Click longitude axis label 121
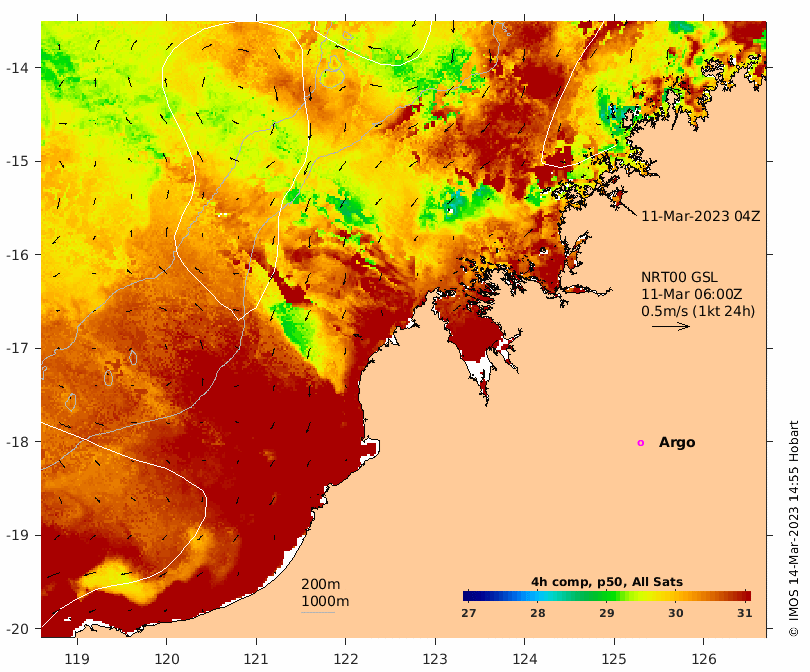The height and width of the screenshot is (672, 810). tap(256, 659)
